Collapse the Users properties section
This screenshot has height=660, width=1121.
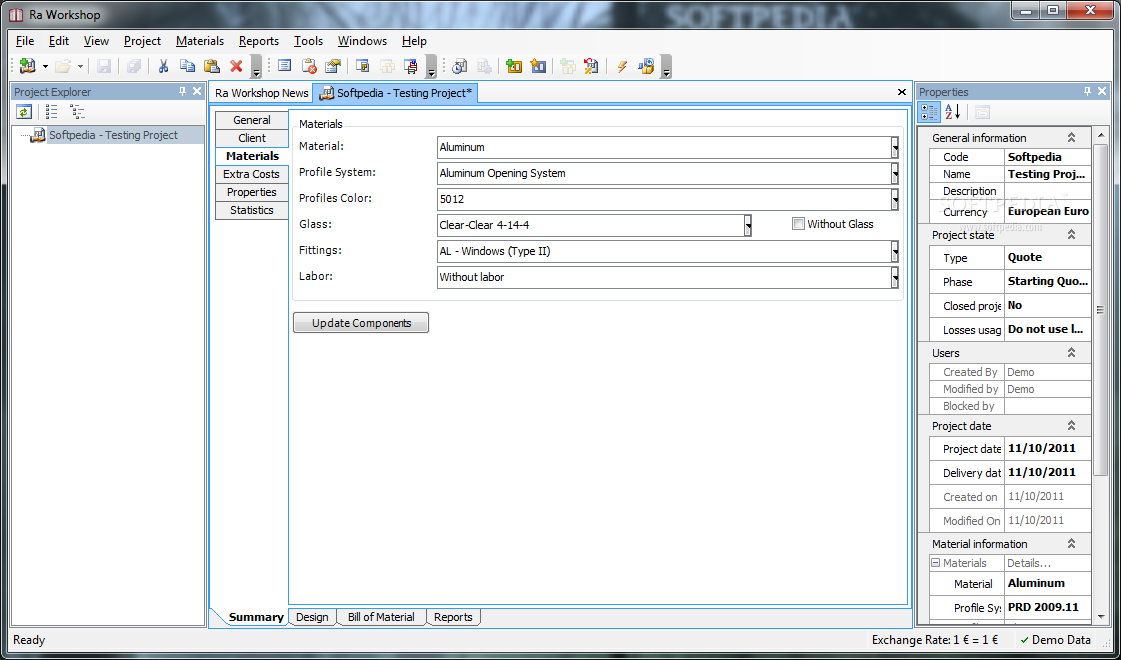1071,353
